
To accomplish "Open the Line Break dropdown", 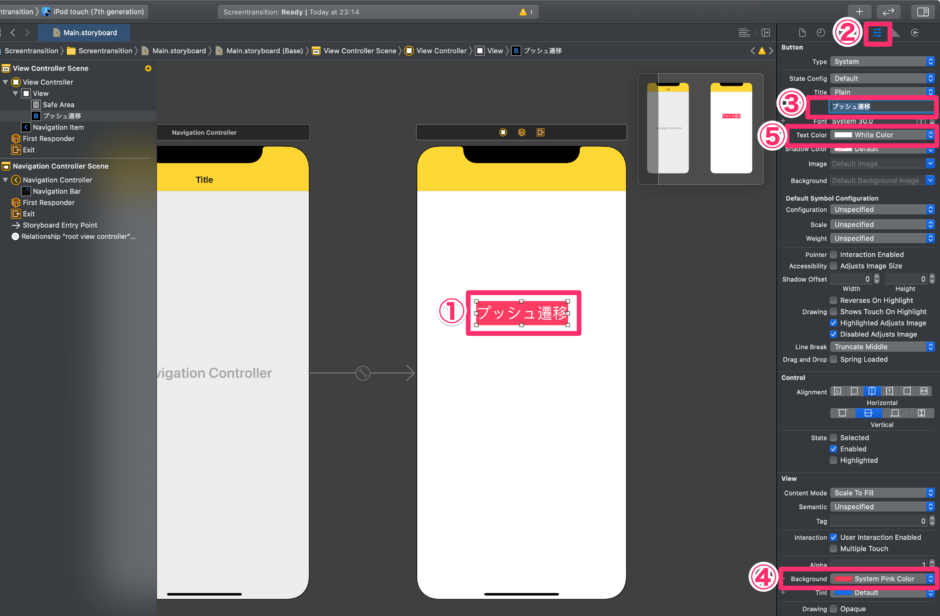I will (882, 346).
